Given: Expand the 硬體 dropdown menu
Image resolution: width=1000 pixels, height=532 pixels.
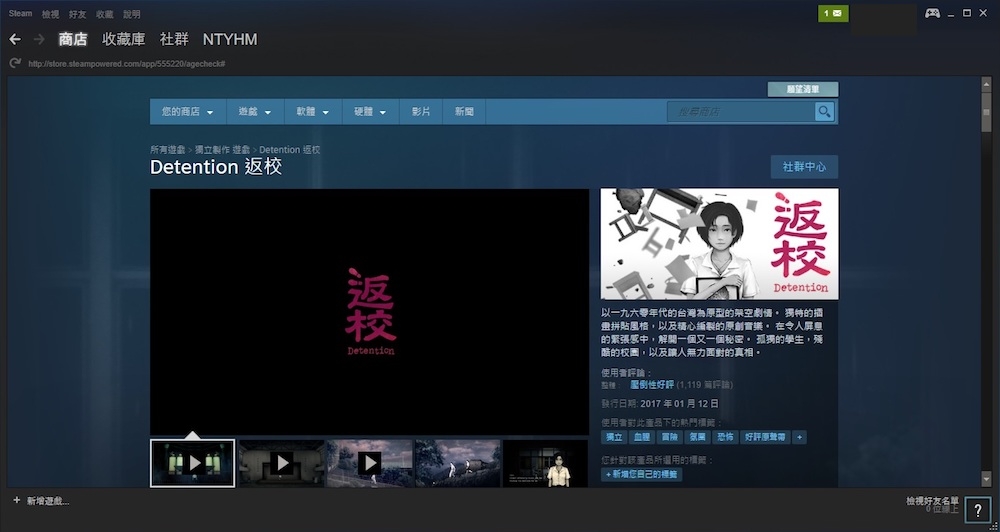Looking at the screenshot, I should 371,112.
